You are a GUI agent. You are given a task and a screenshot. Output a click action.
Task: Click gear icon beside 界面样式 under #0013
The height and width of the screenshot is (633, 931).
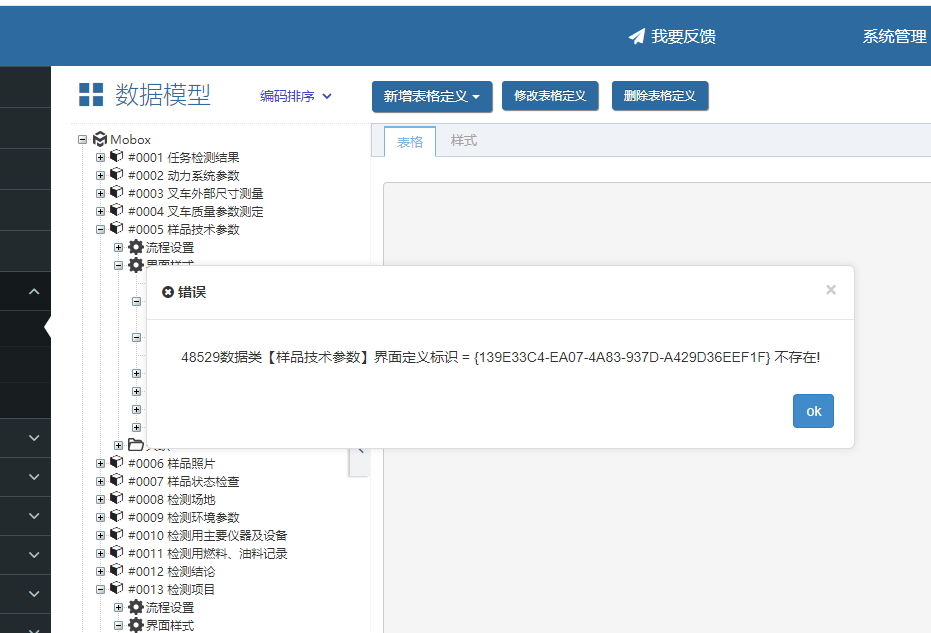tap(136, 625)
